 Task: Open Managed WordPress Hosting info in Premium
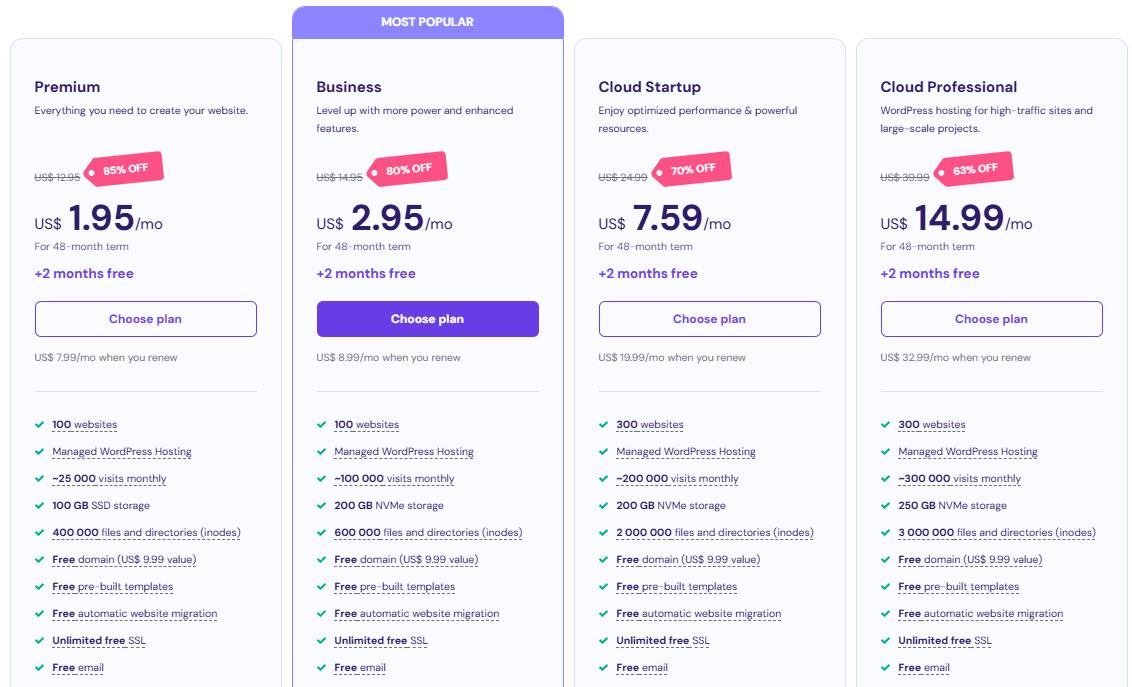[x=122, y=452]
